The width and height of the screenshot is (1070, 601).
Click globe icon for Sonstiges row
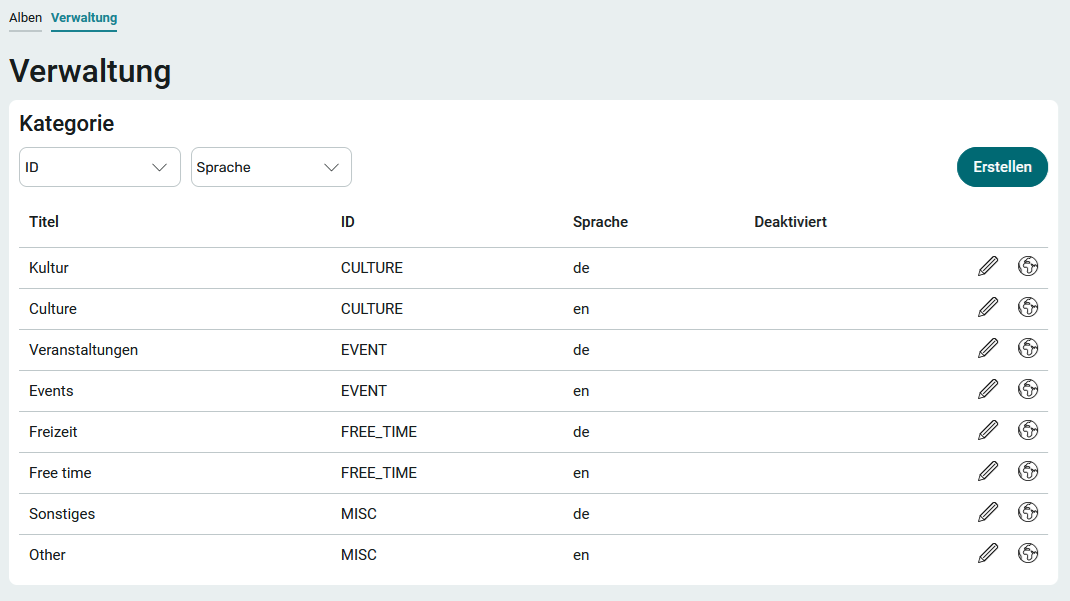pos(1028,513)
